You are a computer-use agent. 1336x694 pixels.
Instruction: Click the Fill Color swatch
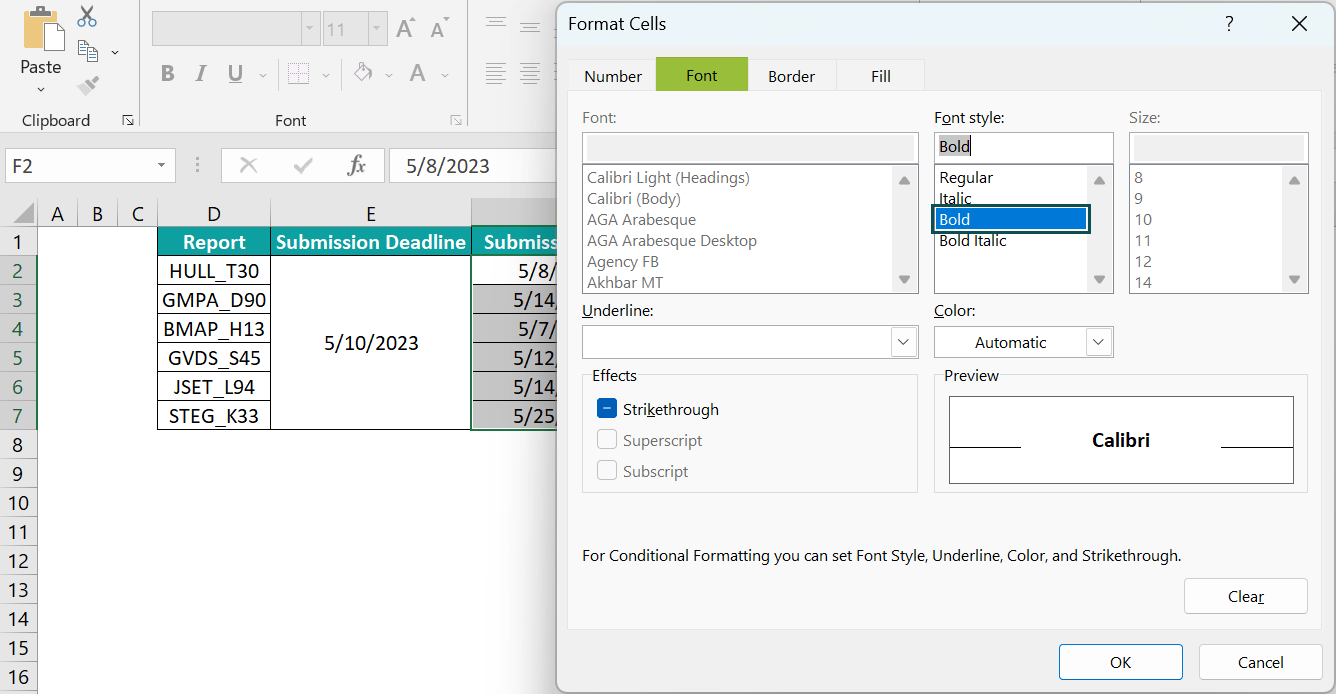(x=362, y=74)
